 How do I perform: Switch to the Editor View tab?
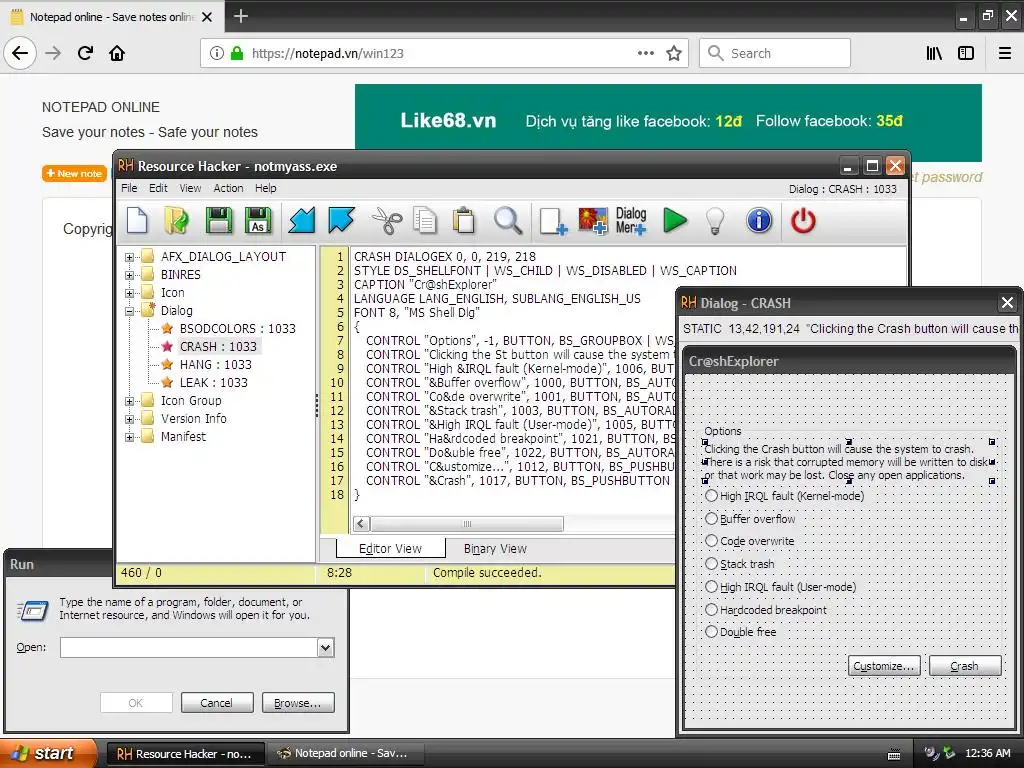[391, 549]
